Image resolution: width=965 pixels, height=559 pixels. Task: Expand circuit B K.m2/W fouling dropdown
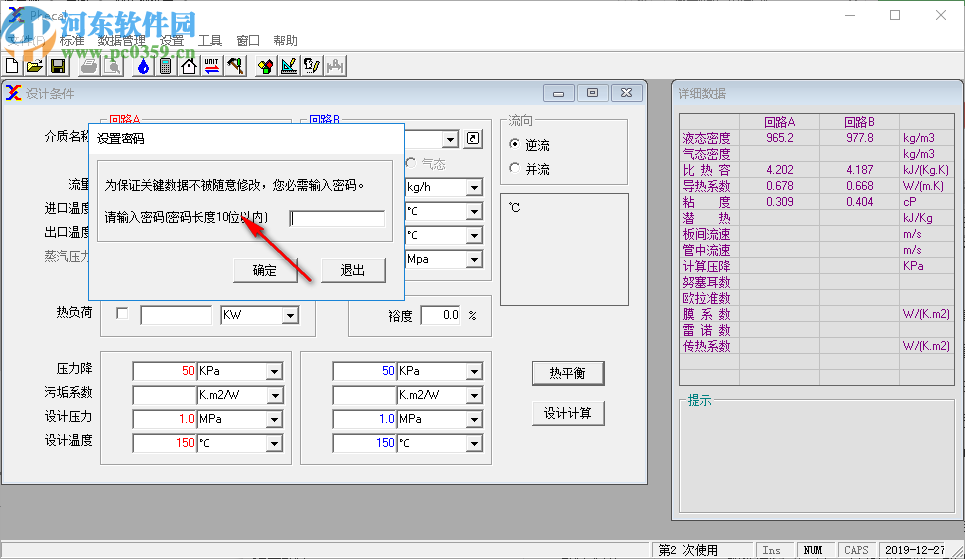point(474,396)
